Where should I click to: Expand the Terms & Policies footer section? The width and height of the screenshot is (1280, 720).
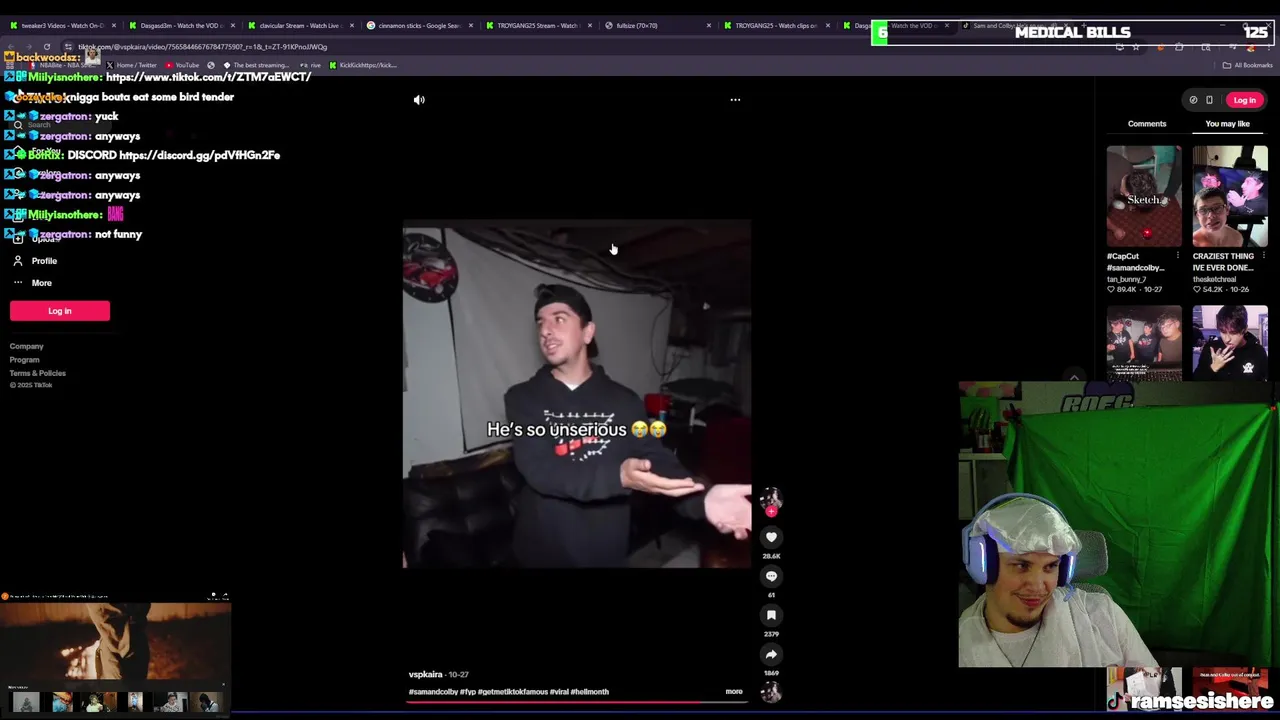coord(38,373)
